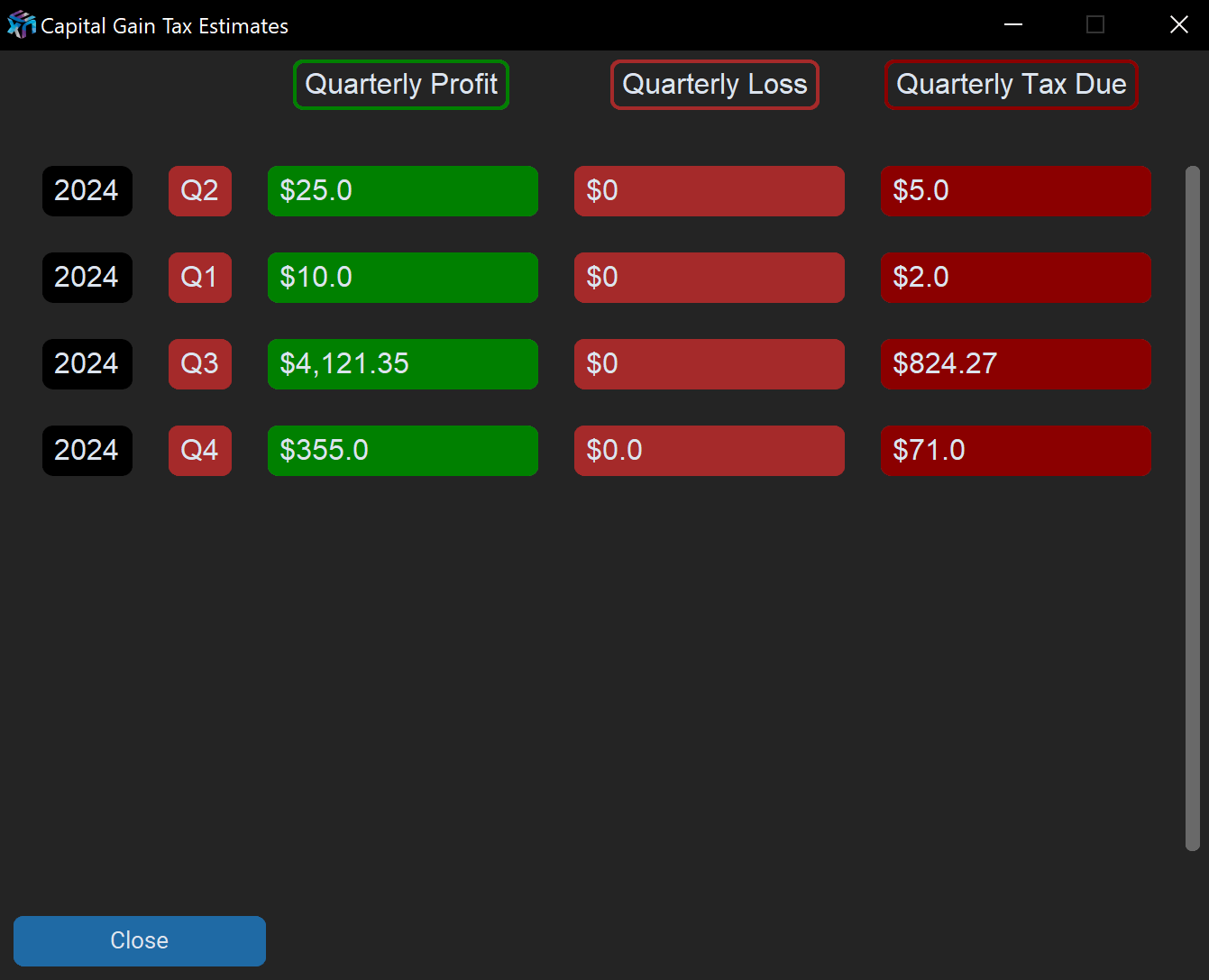Select the $25.0 profit field
This screenshot has height=980, width=1209.
tap(402, 191)
